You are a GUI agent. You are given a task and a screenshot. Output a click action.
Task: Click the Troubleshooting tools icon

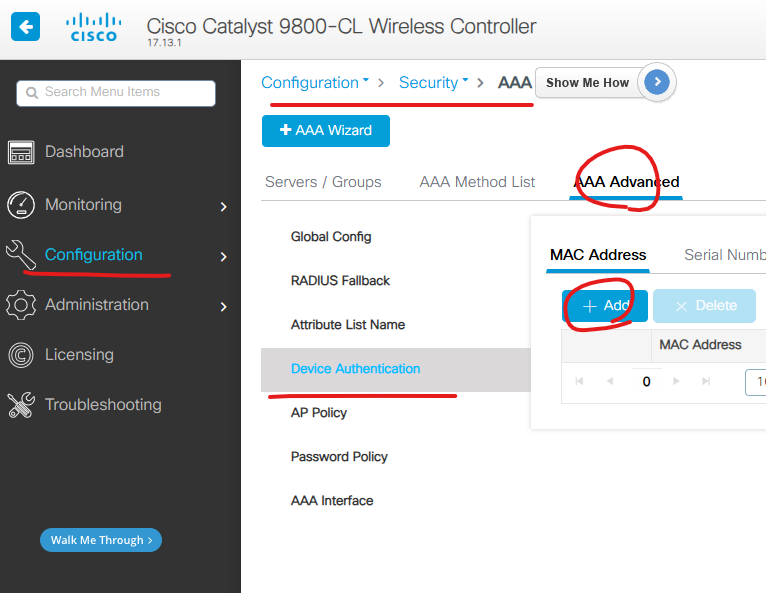pos(21,404)
